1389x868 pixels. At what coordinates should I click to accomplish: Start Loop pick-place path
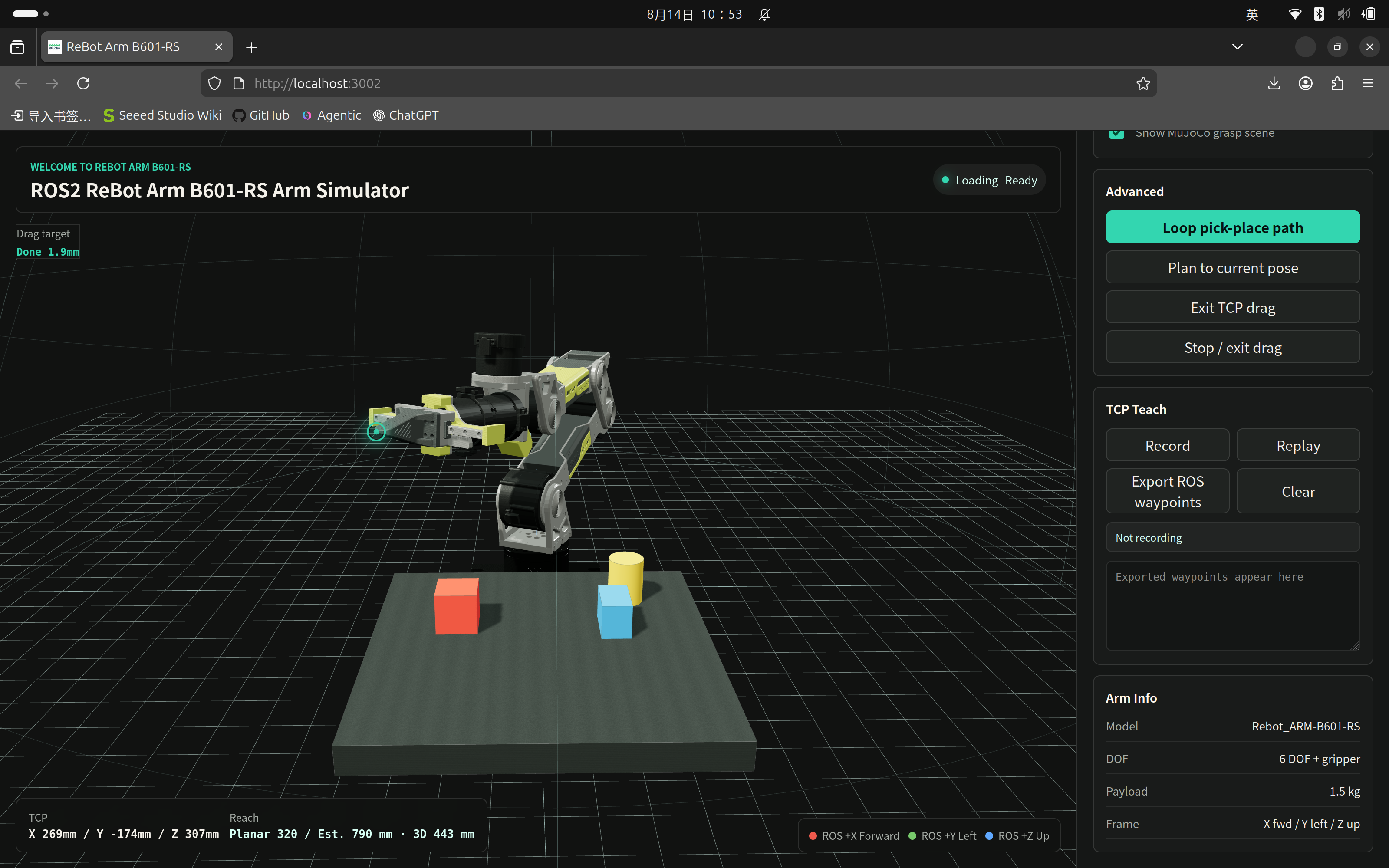(1232, 227)
